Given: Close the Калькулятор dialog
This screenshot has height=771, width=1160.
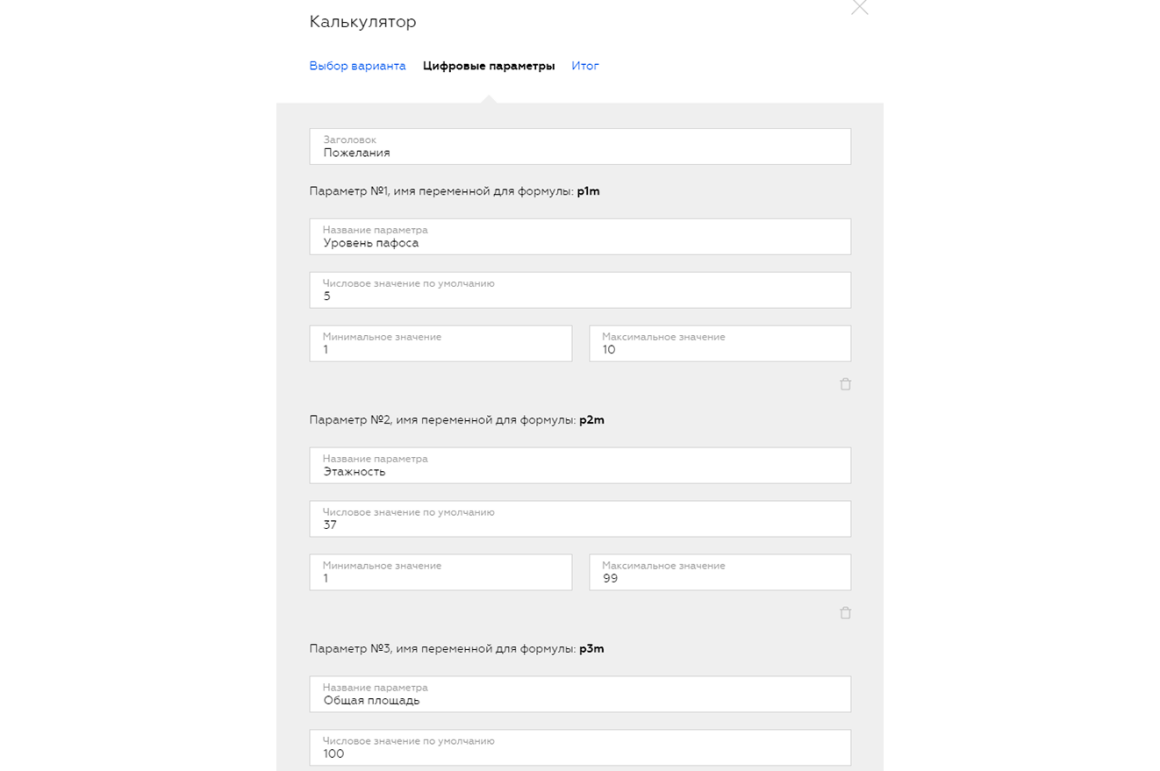Looking at the screenshot, I should click(859, 7).
